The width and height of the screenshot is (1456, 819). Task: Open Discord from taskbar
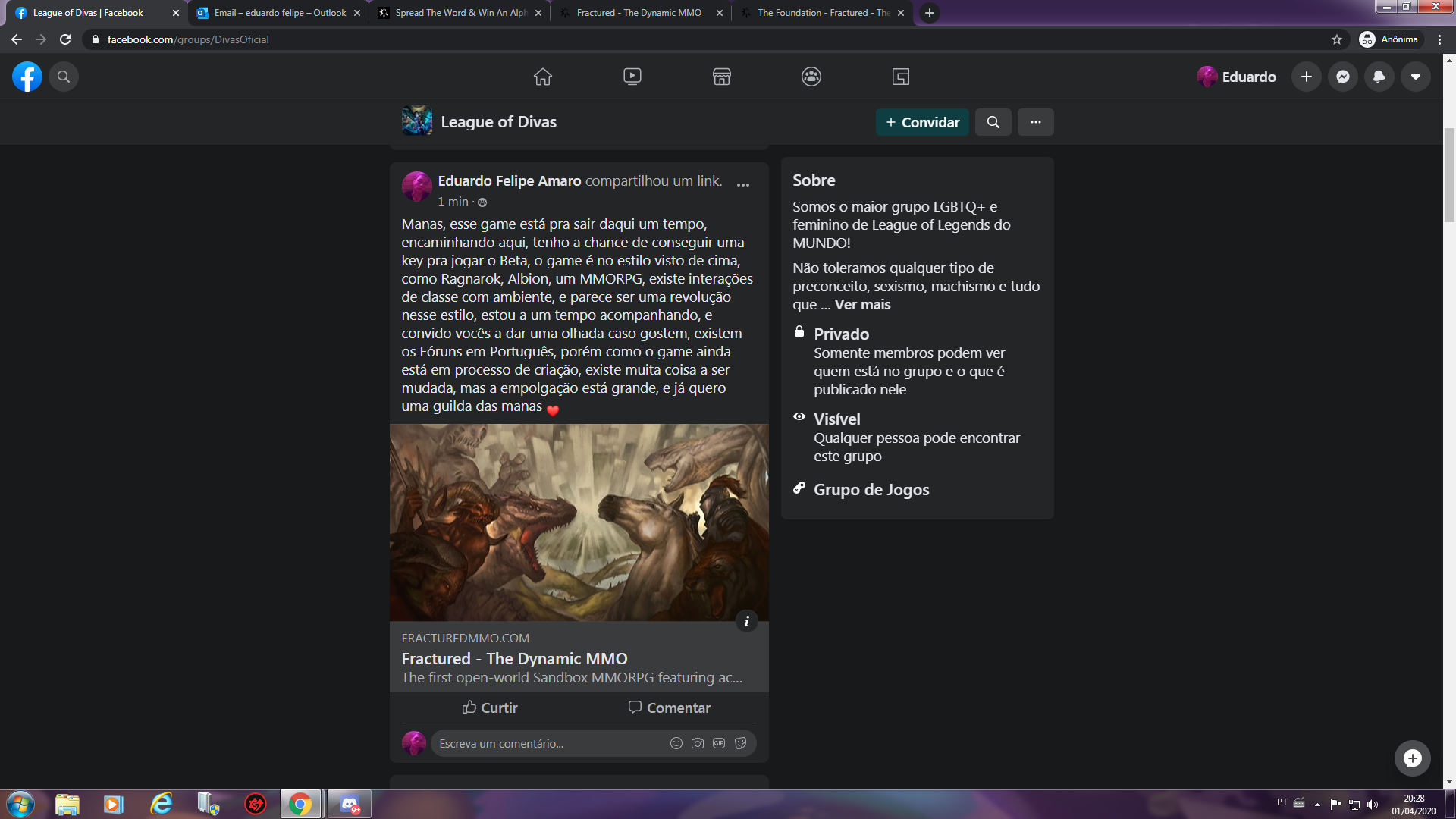click(350, 804)
